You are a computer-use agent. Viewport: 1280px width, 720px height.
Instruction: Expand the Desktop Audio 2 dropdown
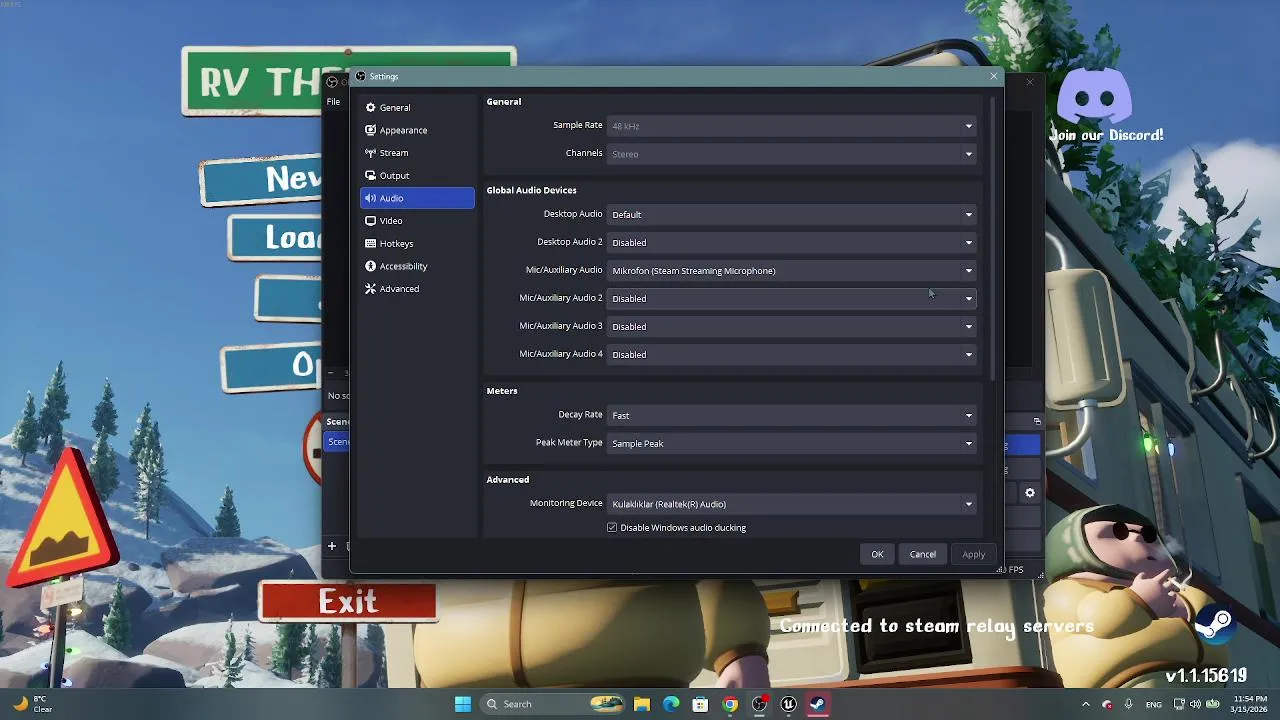(x=791, y=242)
